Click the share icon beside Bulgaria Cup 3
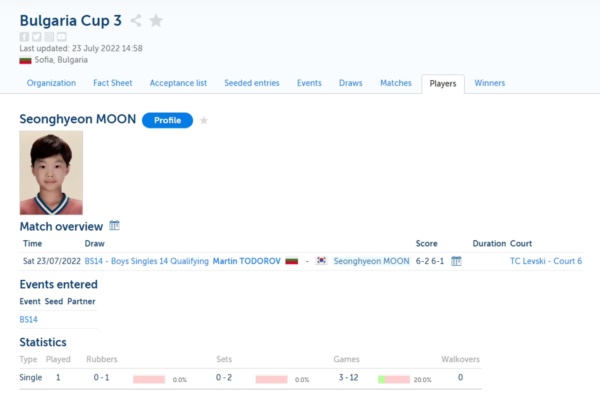Image resolution: width=600 pixels, height=396 pixels. click(136, 20)
